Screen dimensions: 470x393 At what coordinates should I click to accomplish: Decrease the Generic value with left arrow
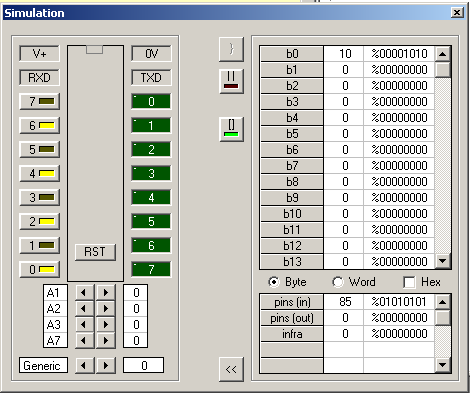click(85, 365)
